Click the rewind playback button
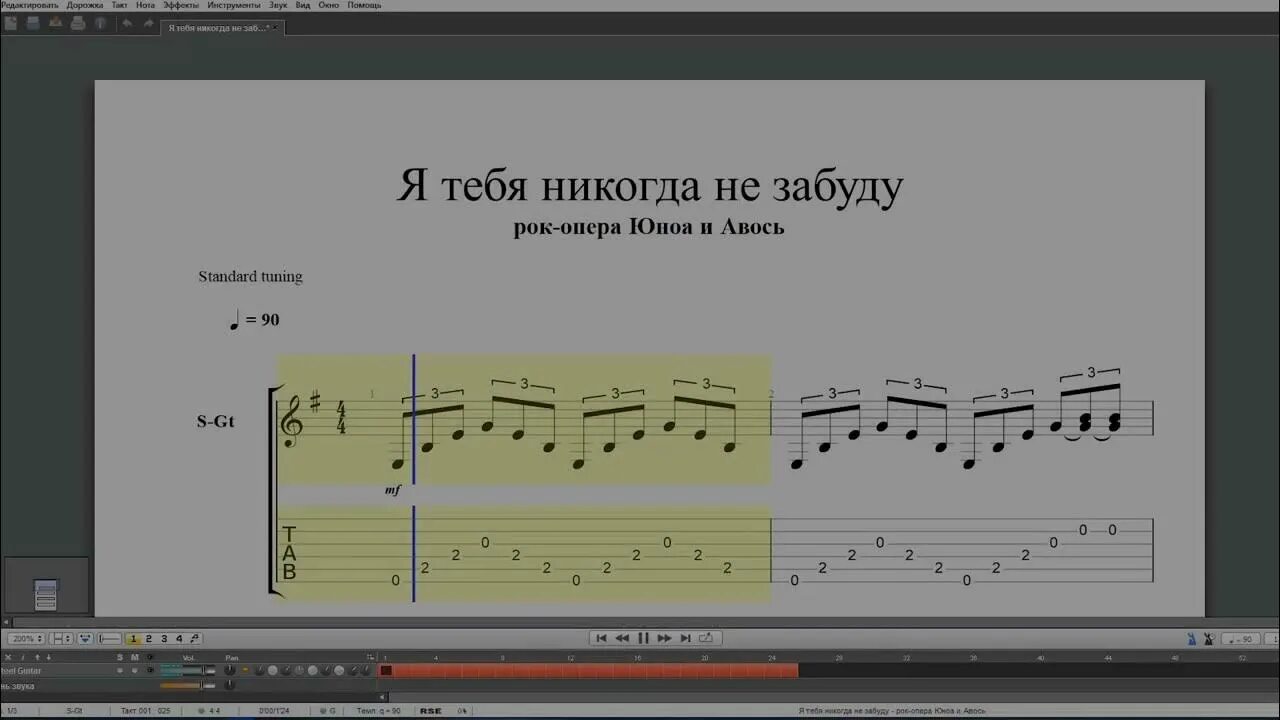This screenshot has height=720, width=1280. tap(622, 638)
